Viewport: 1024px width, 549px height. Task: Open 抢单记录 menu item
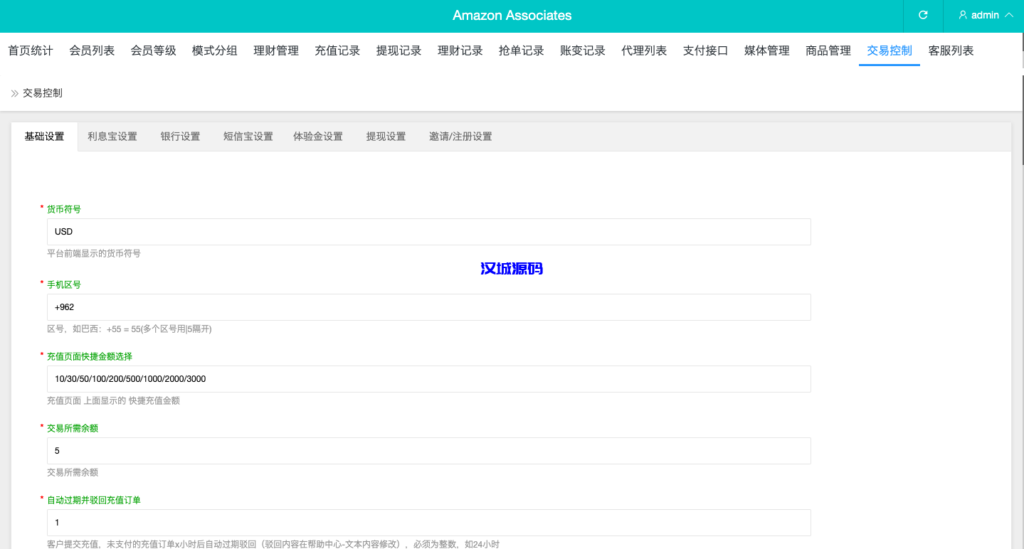[521, 50]
